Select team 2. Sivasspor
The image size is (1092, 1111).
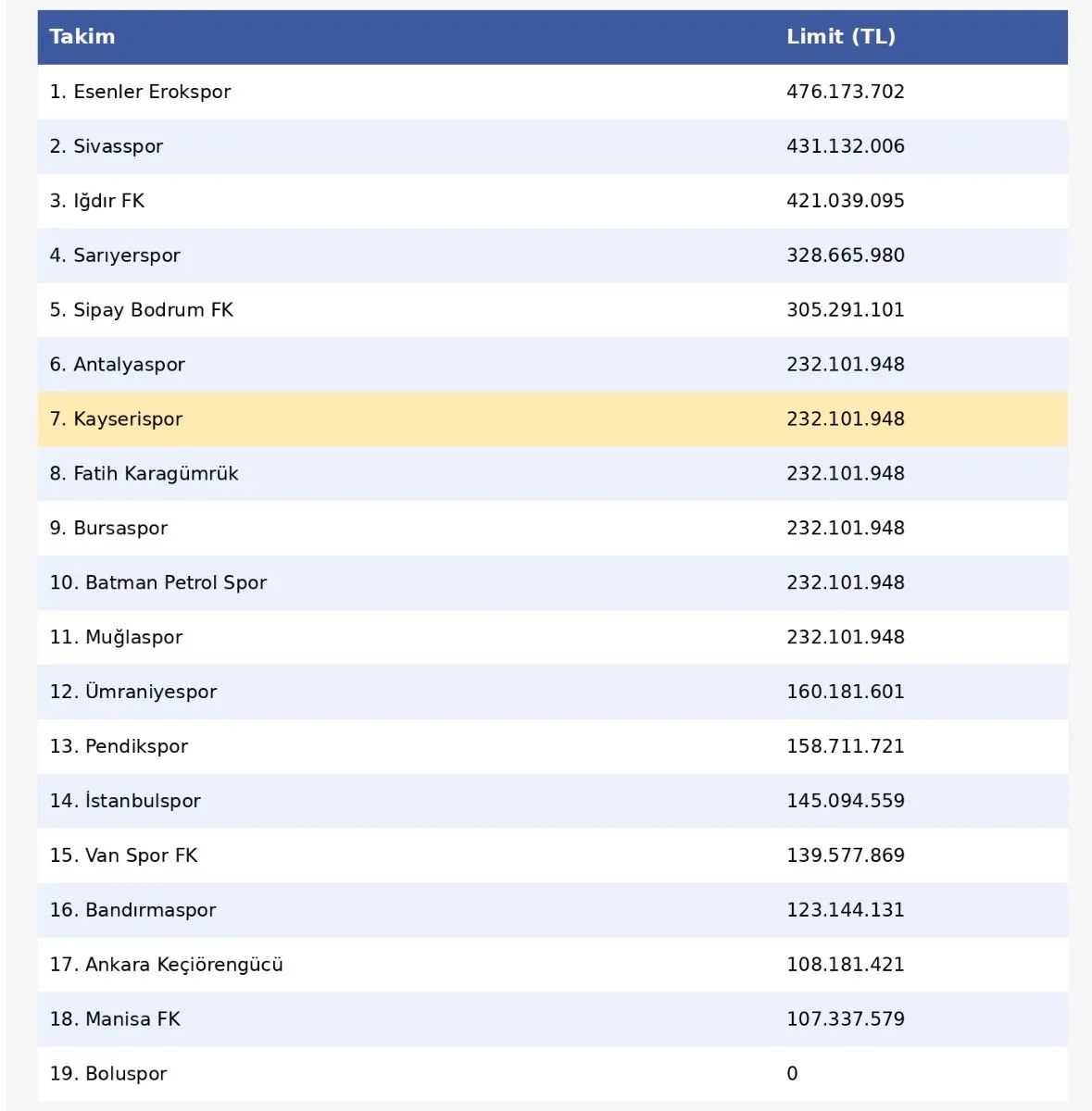click(106, 146)
